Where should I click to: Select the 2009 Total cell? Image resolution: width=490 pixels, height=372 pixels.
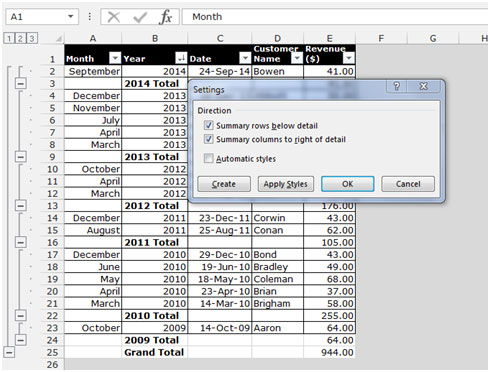155,340
